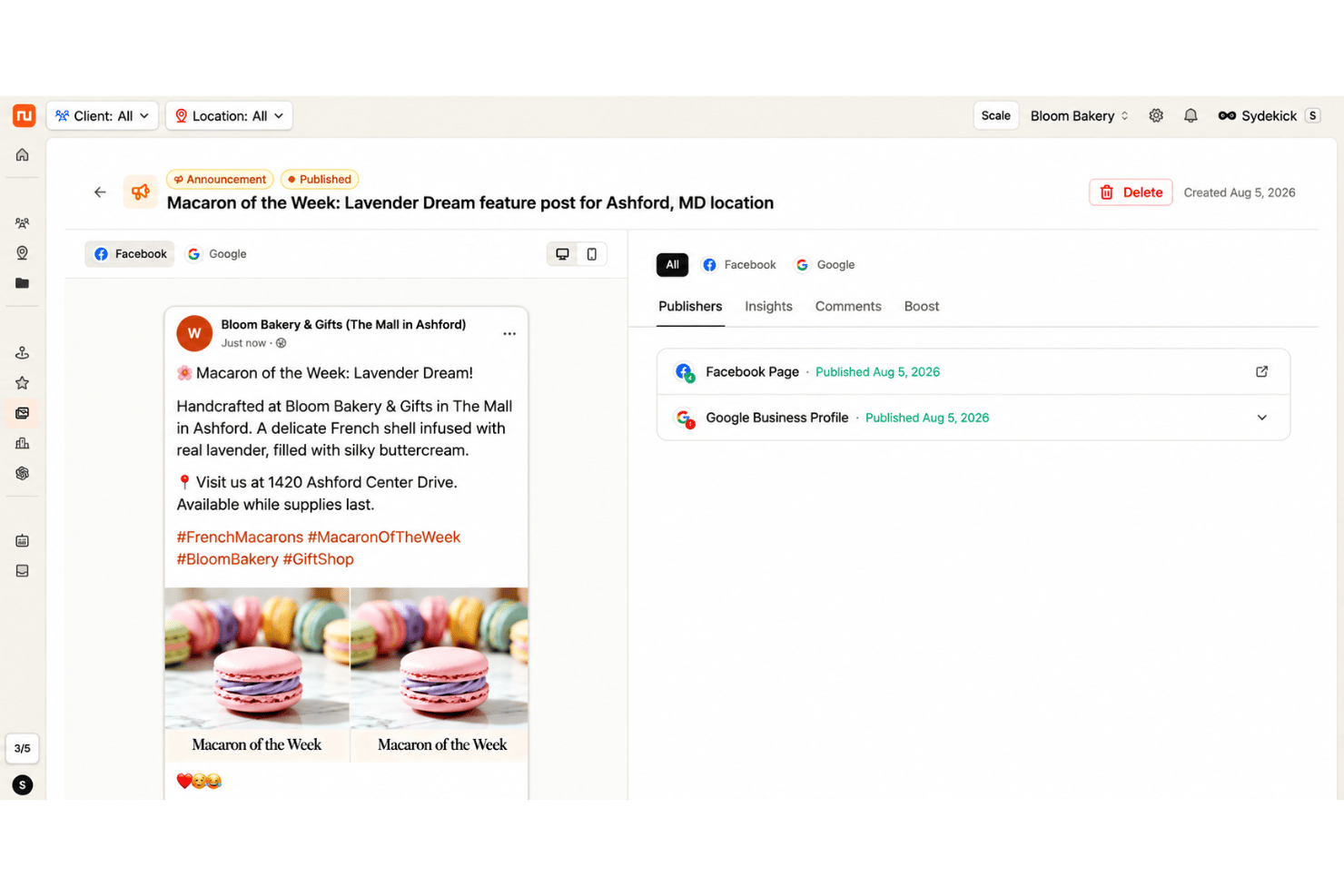This screenshot has width=1344, height=896.
Task: Click the Google Business Profile label
Action: tap(777, 418)
